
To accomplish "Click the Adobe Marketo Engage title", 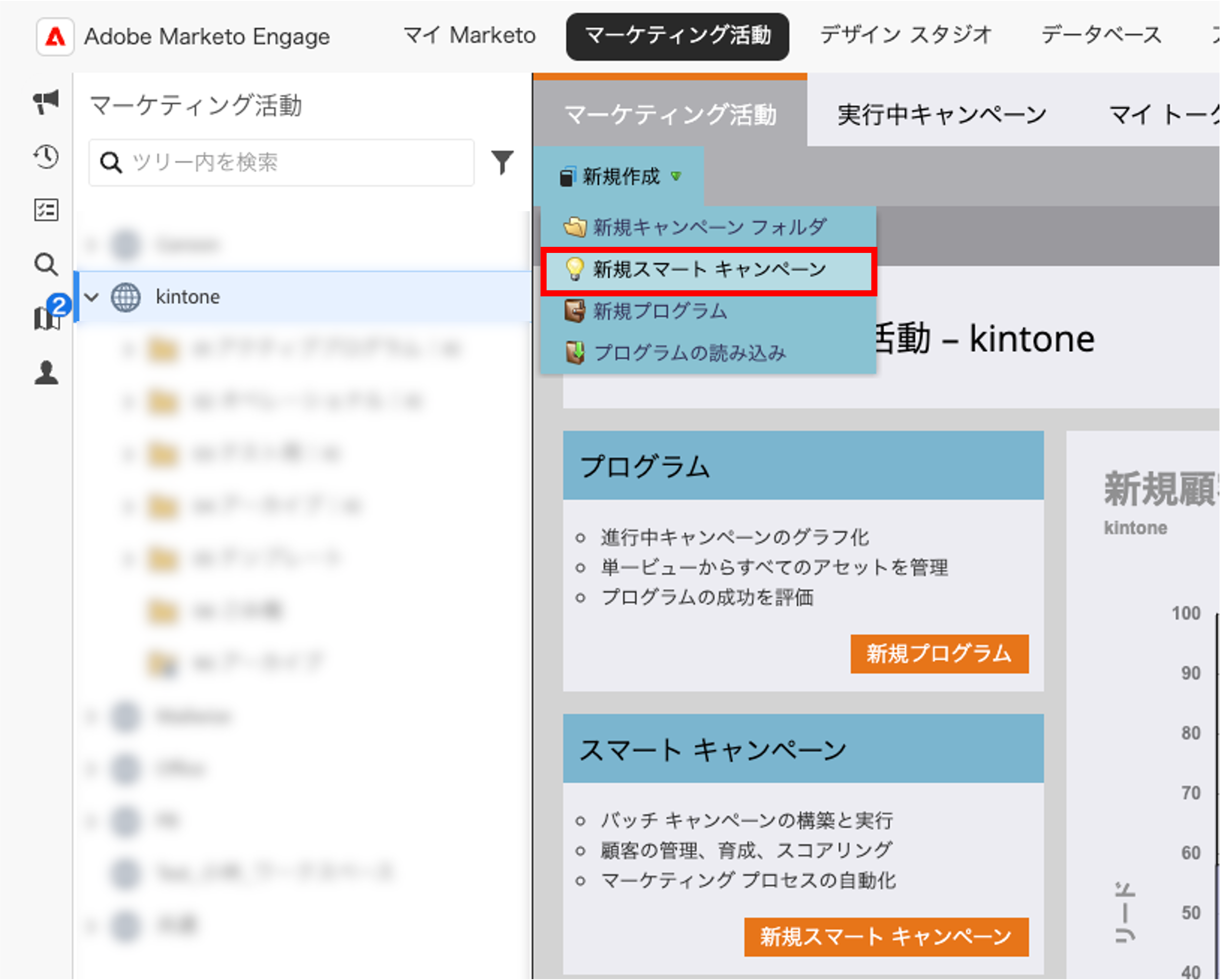I will pyautogui.click(x=207, y=37).
